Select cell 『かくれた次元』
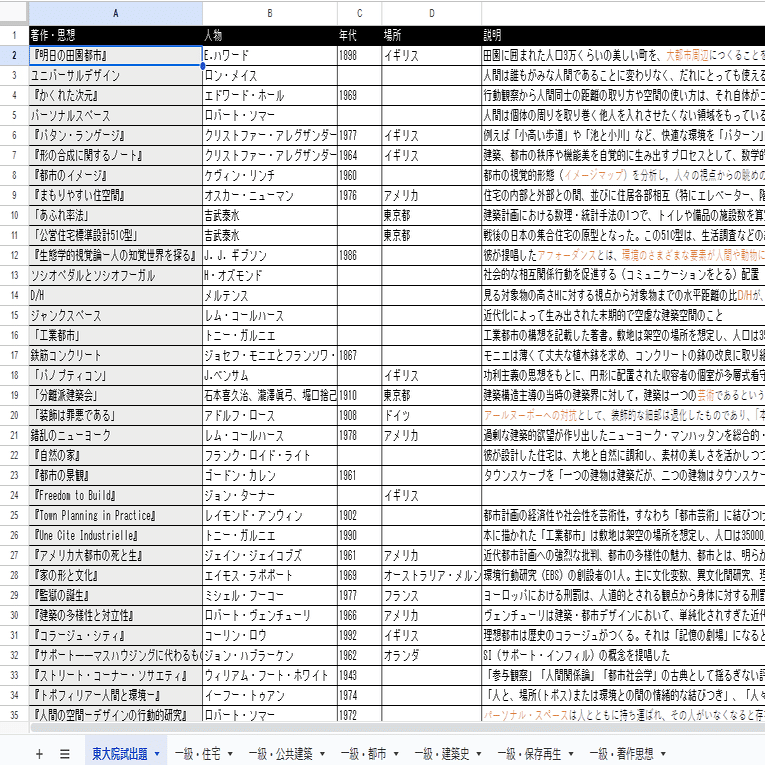Screen dimensions: 765x765 coord(116,96)
